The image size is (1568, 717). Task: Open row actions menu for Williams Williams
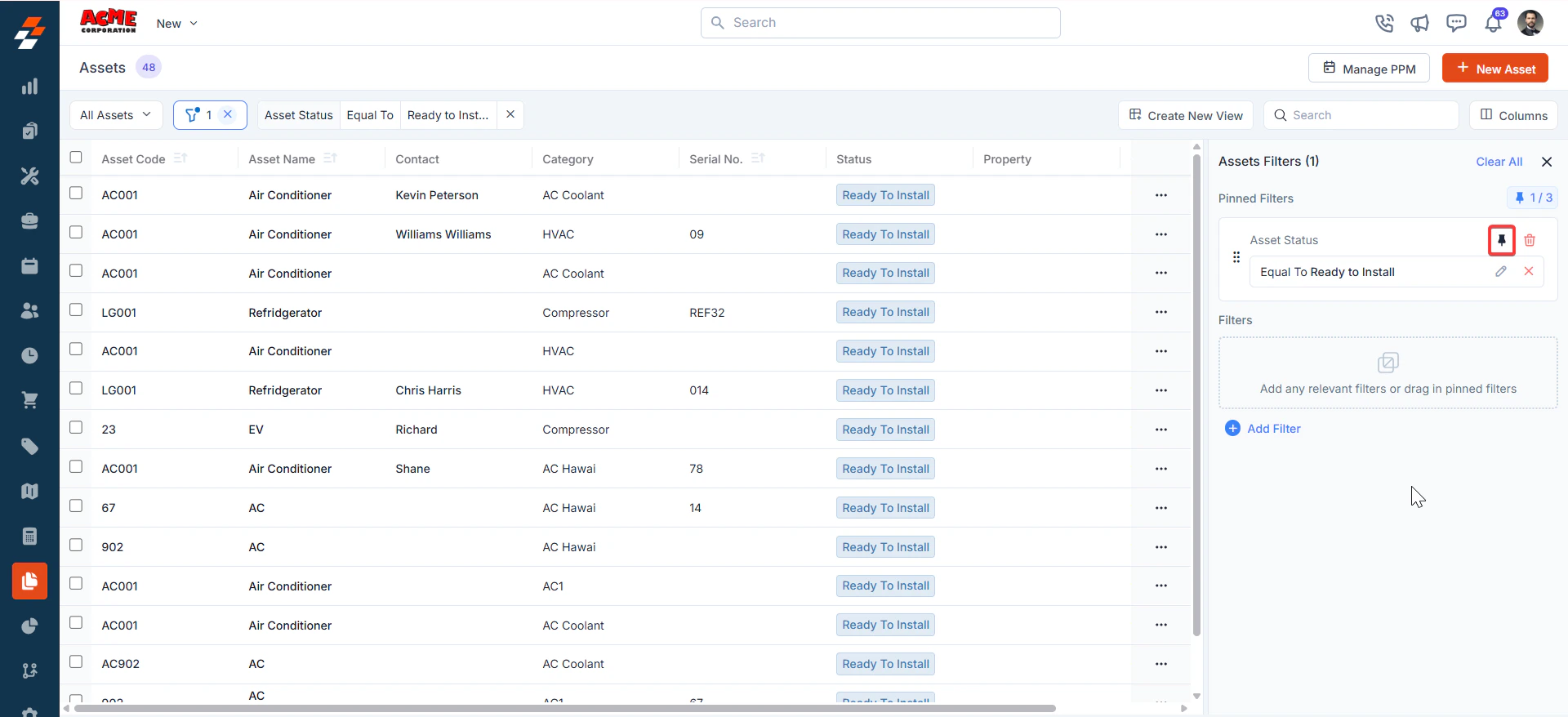pyautogui.click(x=1161, y=234)
